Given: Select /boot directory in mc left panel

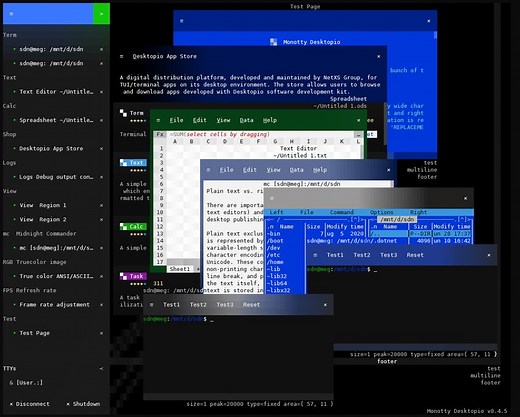Looking at the screenshot, I should (275, 241).
